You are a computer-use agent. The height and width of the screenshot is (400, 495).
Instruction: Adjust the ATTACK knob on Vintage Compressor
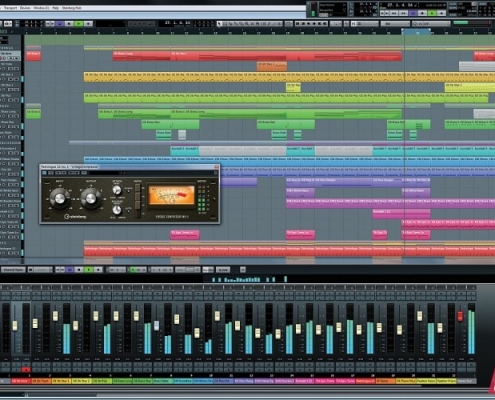click(117, 190)
